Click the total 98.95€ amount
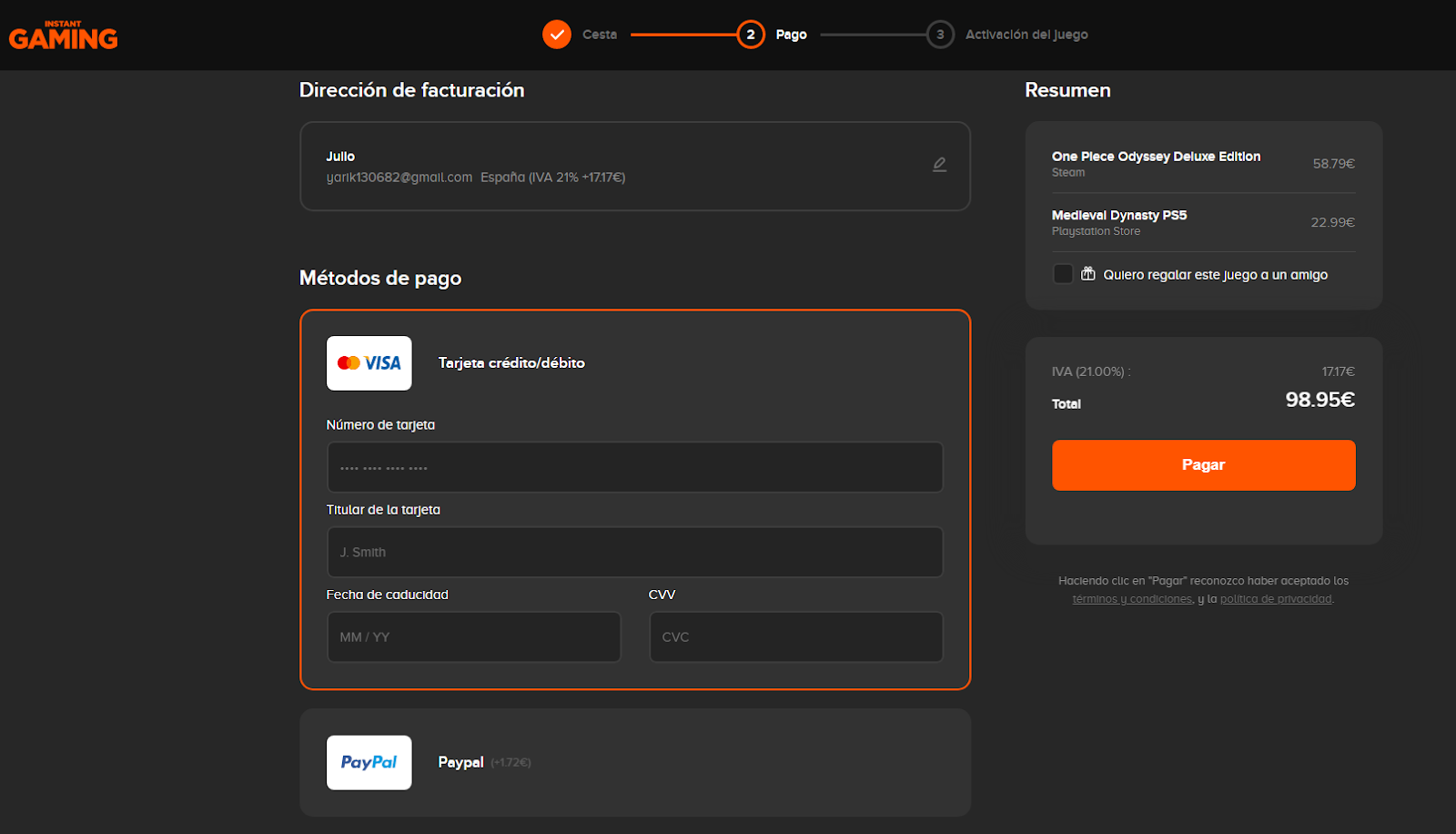 point(1320,400)
